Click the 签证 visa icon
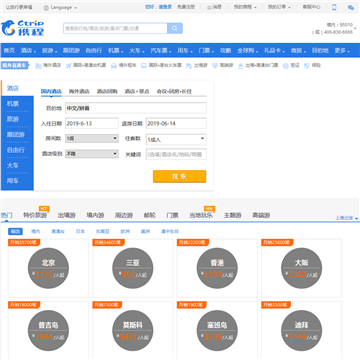The width and height of the screenshot is (360, 360). tap(286, 66)
